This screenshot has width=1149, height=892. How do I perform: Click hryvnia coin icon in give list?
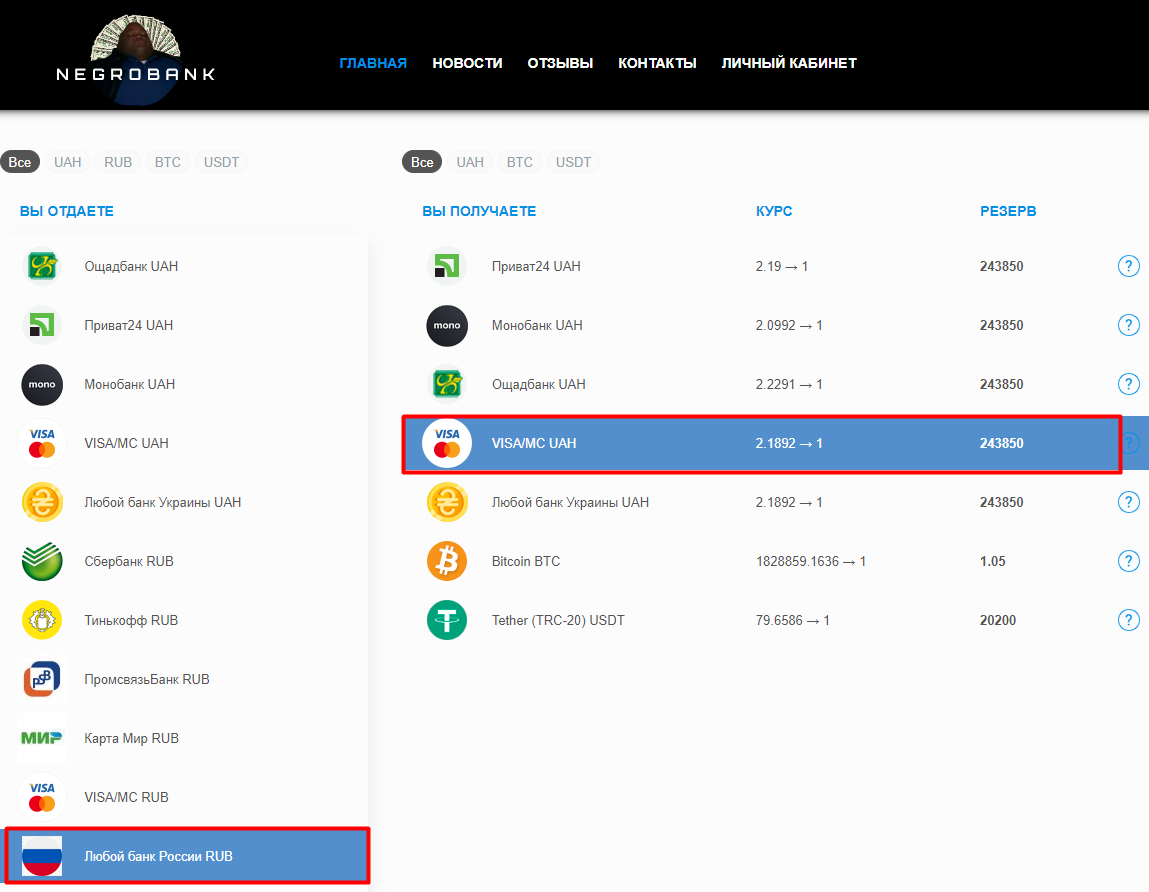(43, 503)
